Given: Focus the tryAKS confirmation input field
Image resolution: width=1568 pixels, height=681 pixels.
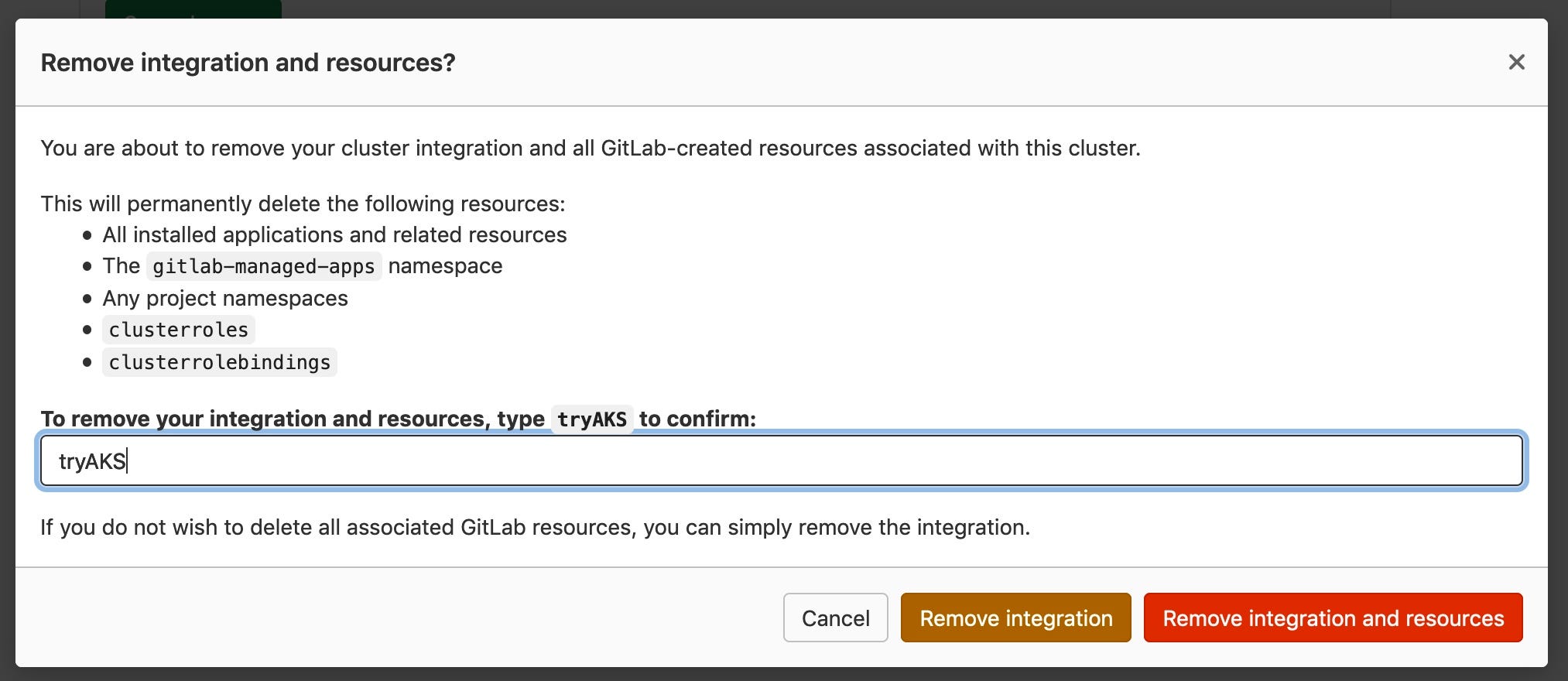Looking at the screenshot, I should (782, 461).
